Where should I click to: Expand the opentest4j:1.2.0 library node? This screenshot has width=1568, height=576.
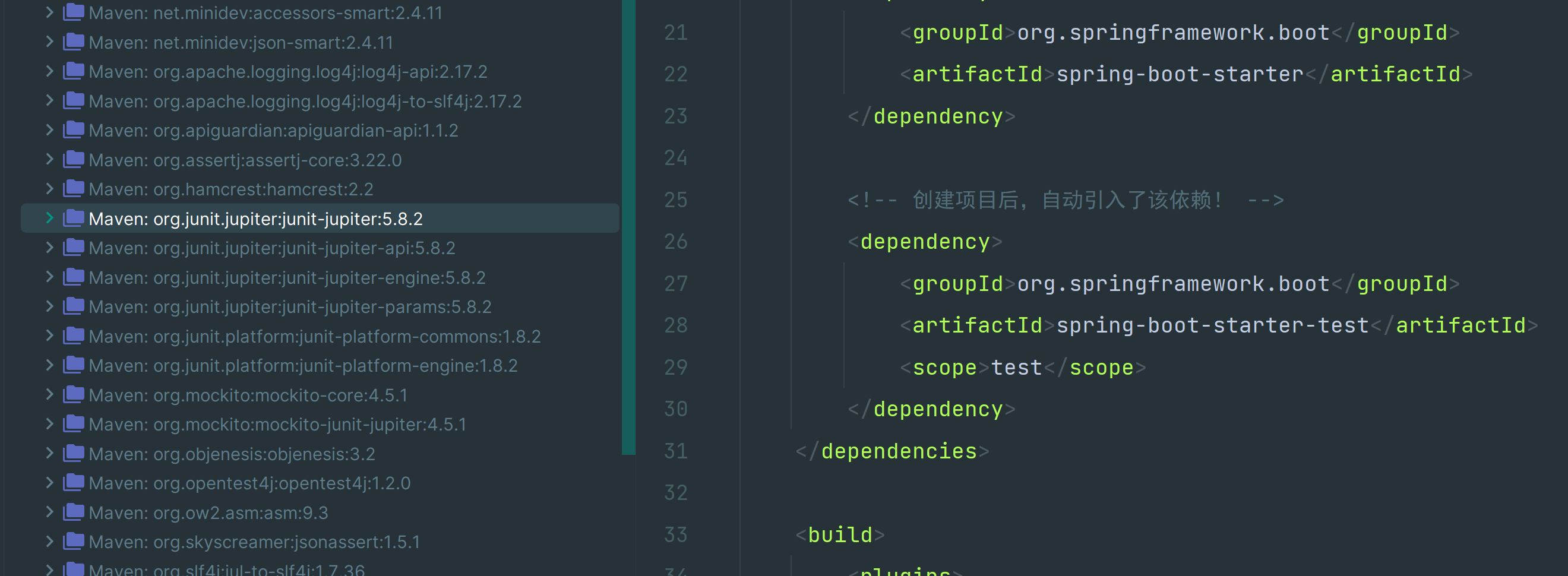coord(50,482)
